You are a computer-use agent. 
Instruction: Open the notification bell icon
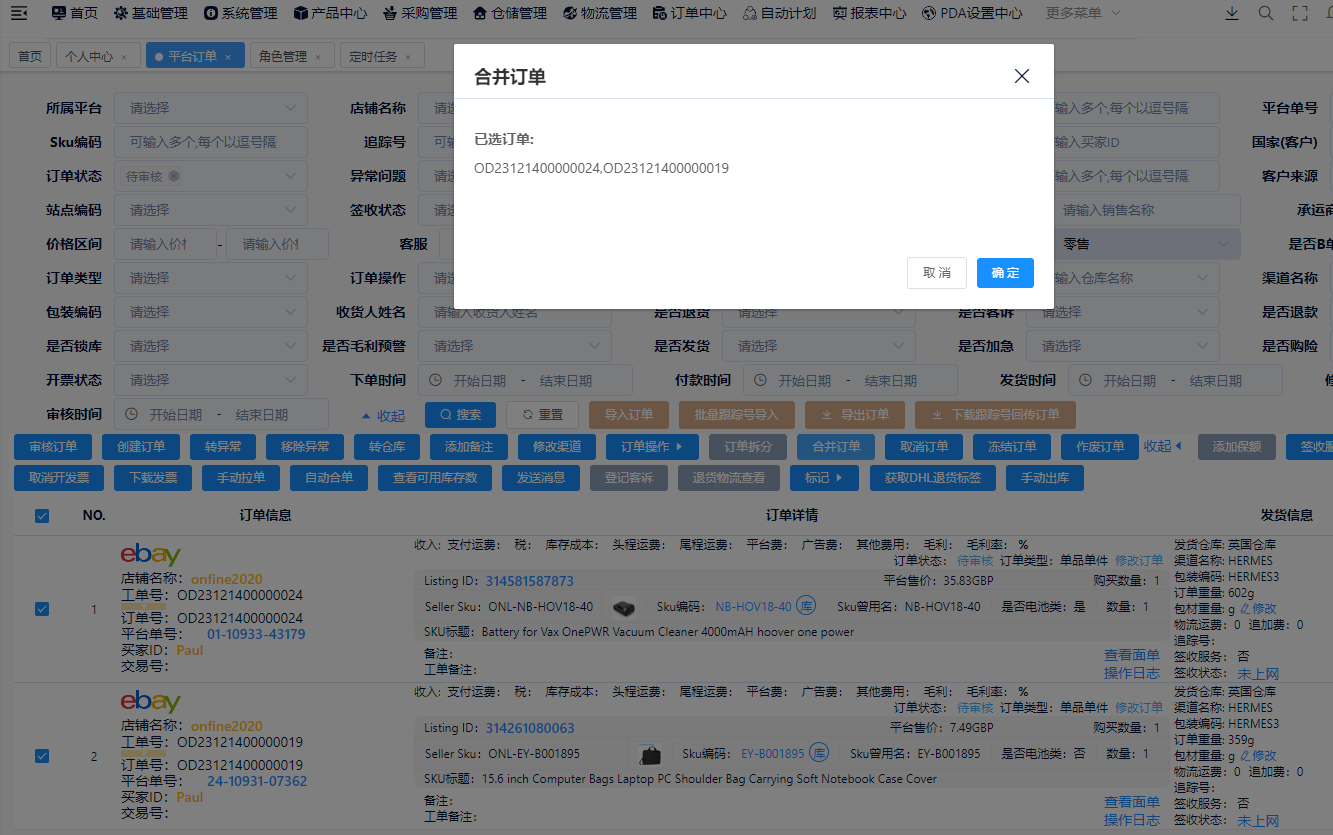click(x=1329, y=13)
